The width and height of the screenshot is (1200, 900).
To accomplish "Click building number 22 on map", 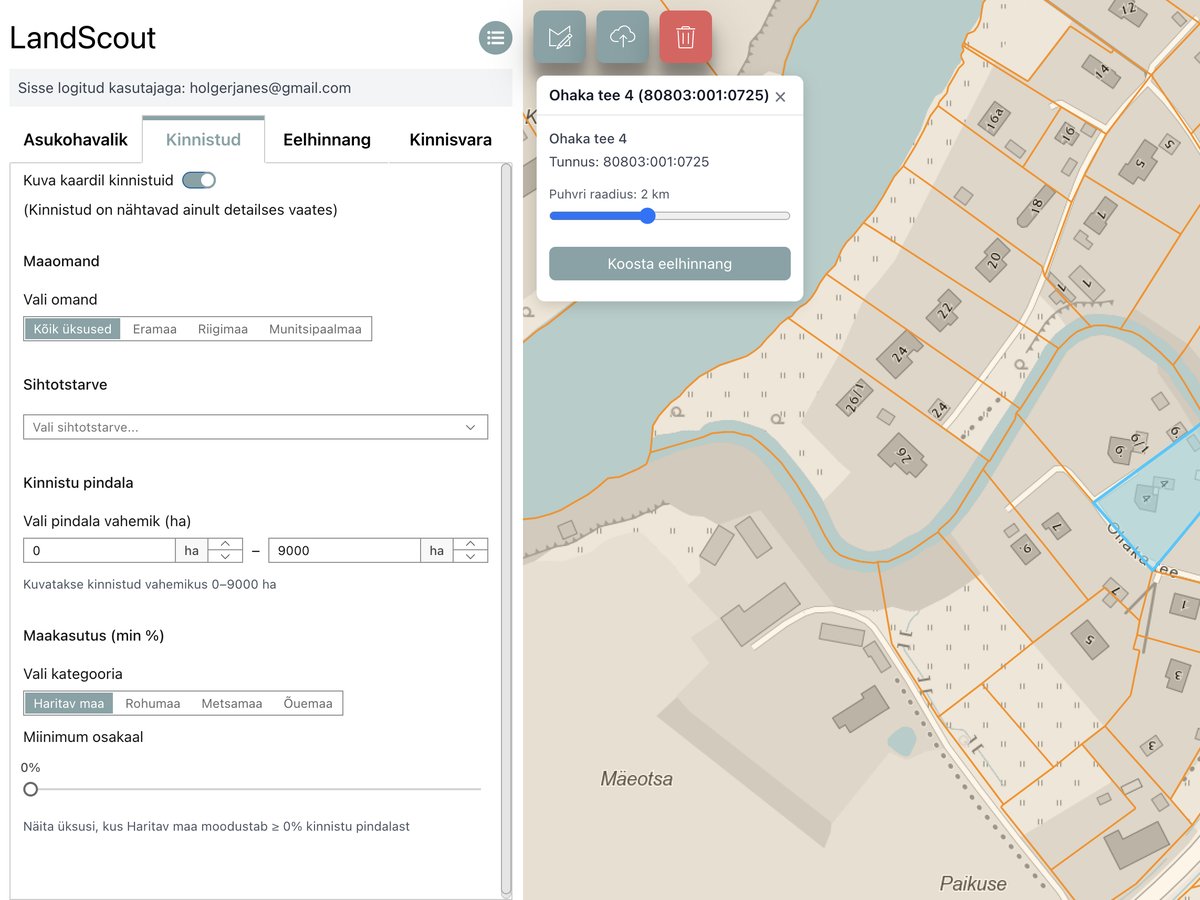I will [944, 310].
